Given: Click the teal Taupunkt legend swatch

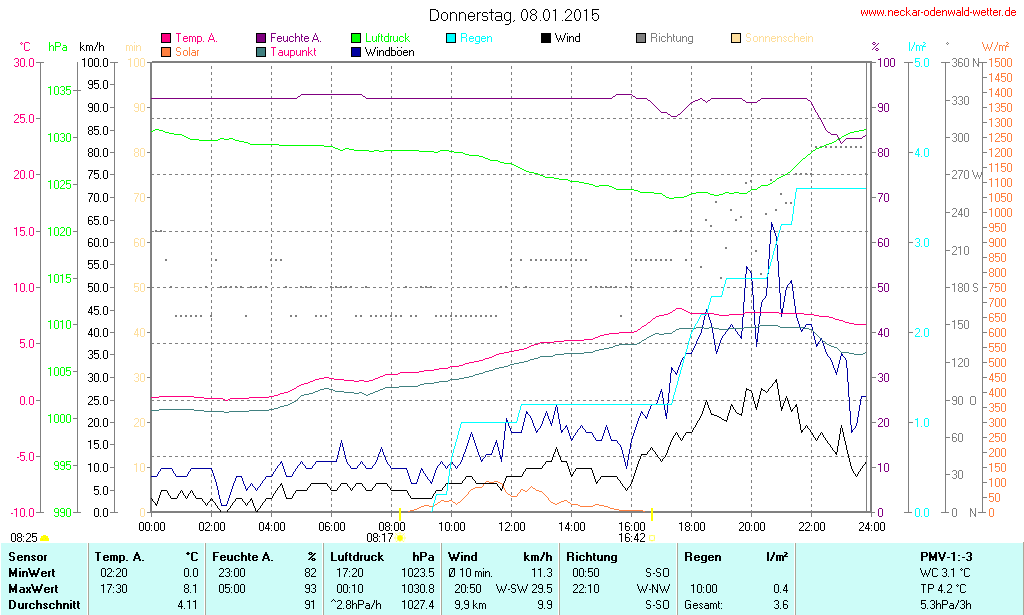Looking at the screenshot, I should (261, 51).
